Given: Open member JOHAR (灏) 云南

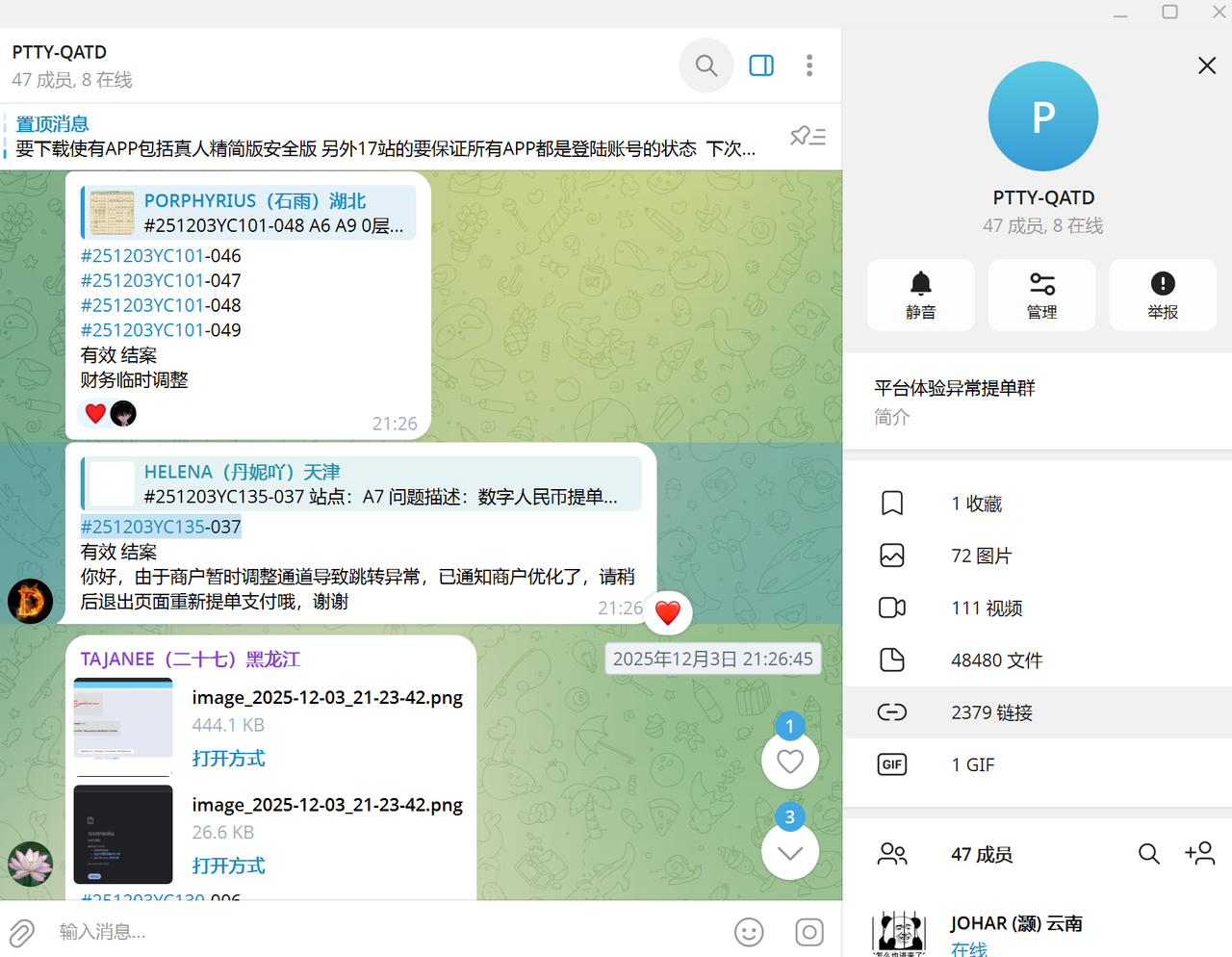Looking at the screenshot, I should coord(1038,933).
